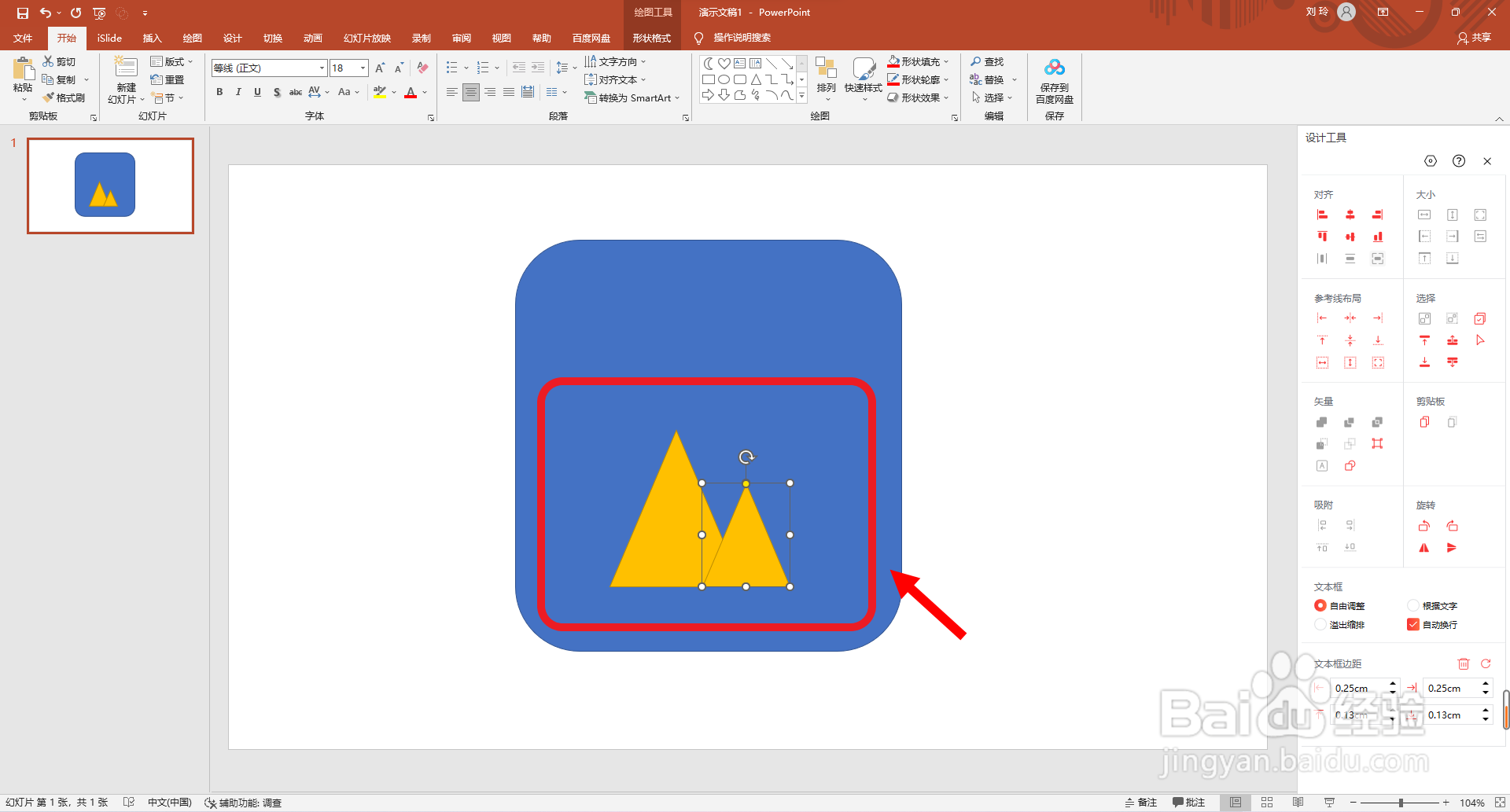
Task: Click the save icon in quick access toolbar
Action: coord(22,13)
